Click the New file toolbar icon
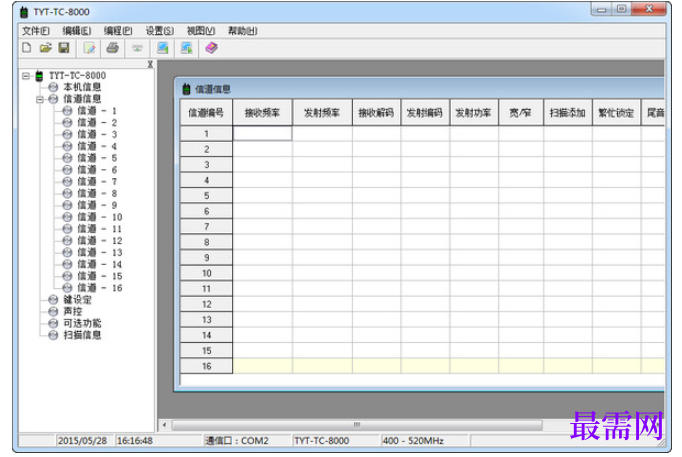This screenshot has width=682, height=457. pos(27,48)
